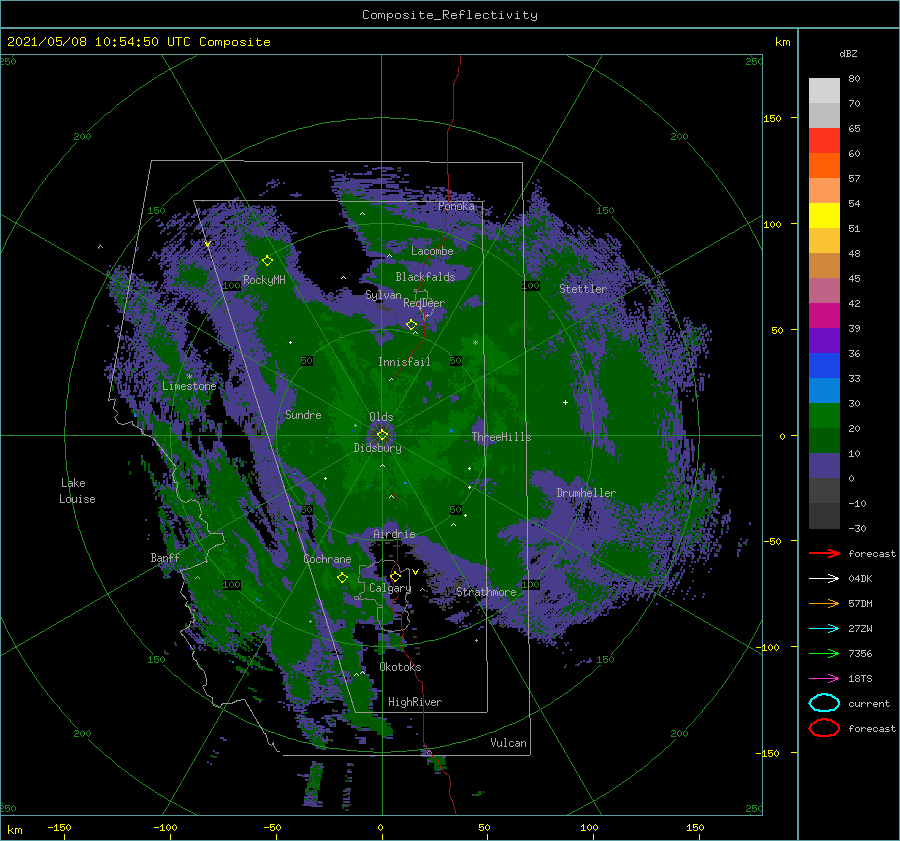Click the Vulcan label
900x841 pixels.
pos(509,743)
